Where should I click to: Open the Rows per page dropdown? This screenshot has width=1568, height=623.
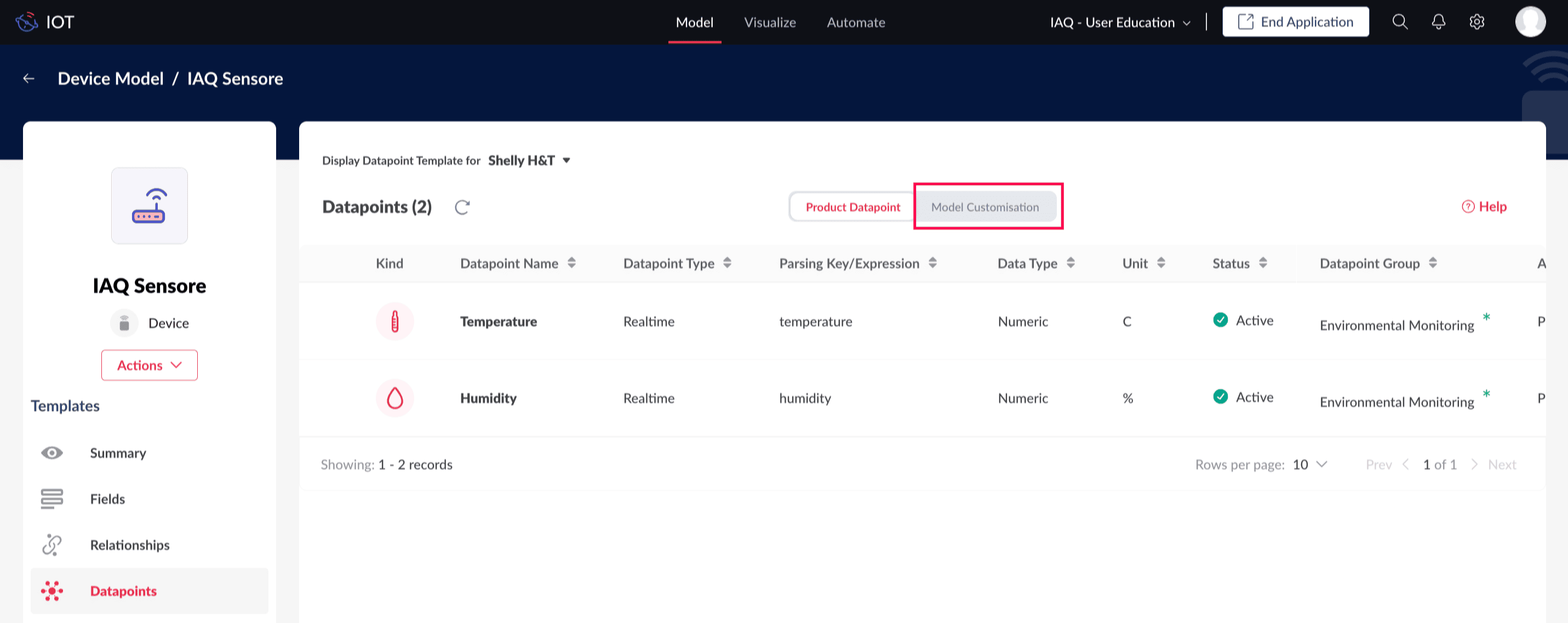pos(1309,465)
